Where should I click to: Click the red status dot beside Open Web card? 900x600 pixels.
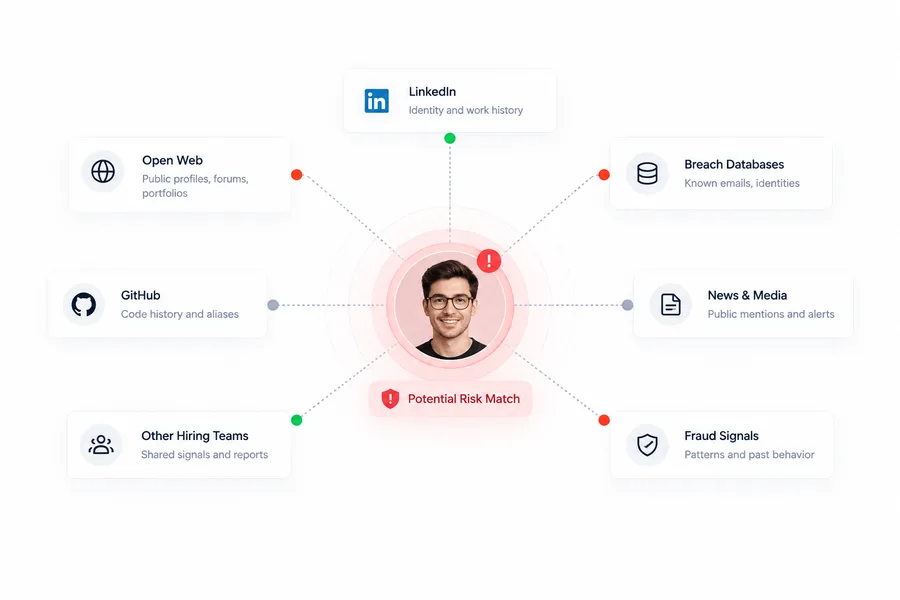point(297,175)
